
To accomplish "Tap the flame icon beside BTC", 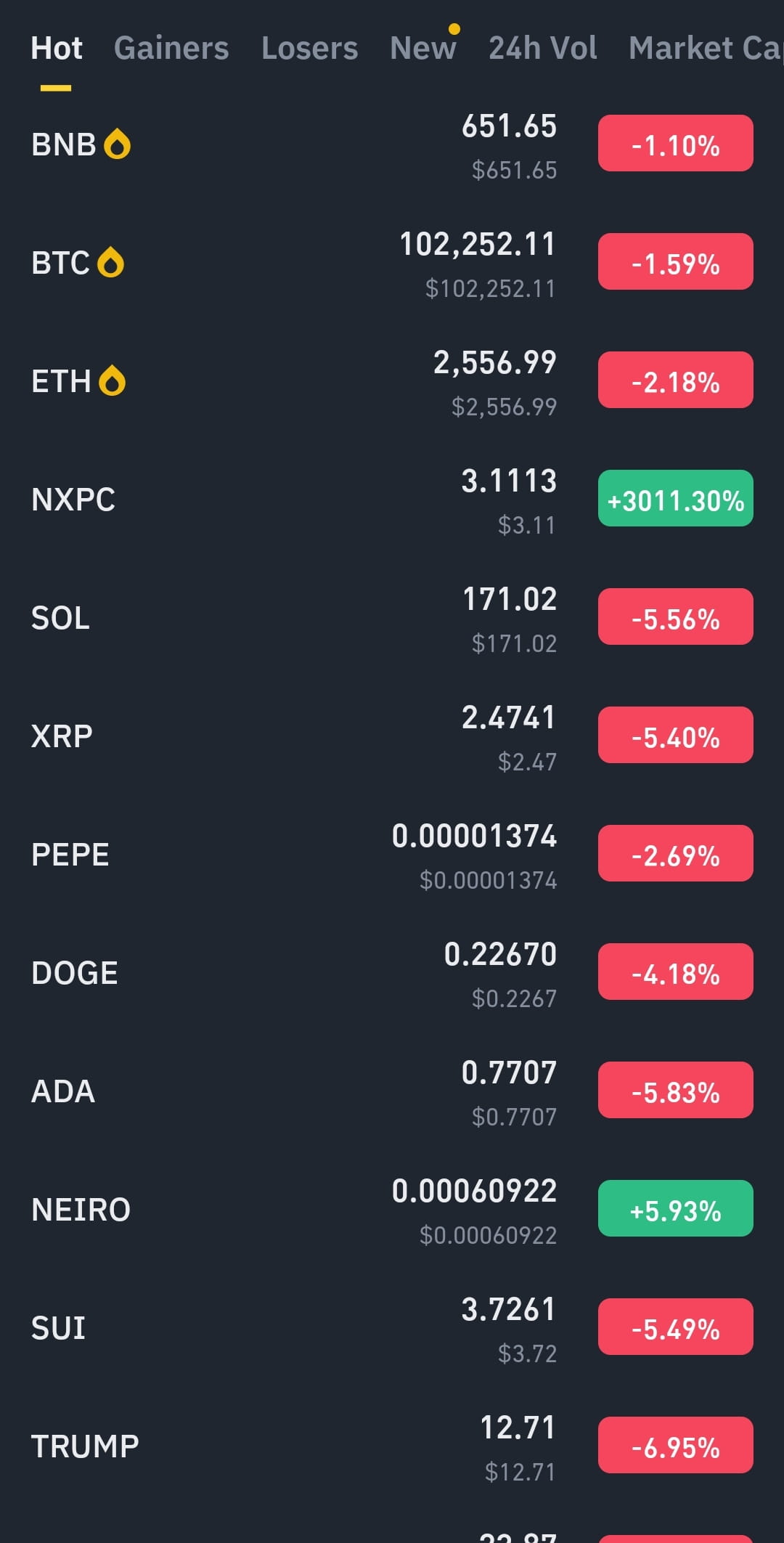I will 111,262.
